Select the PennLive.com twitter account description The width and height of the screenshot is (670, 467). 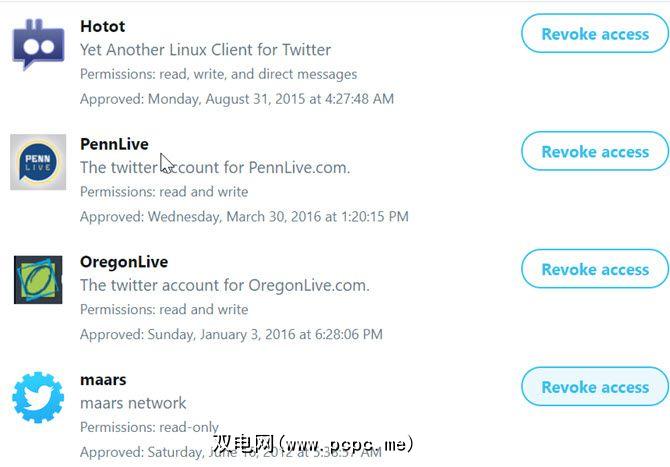point(215,168)
